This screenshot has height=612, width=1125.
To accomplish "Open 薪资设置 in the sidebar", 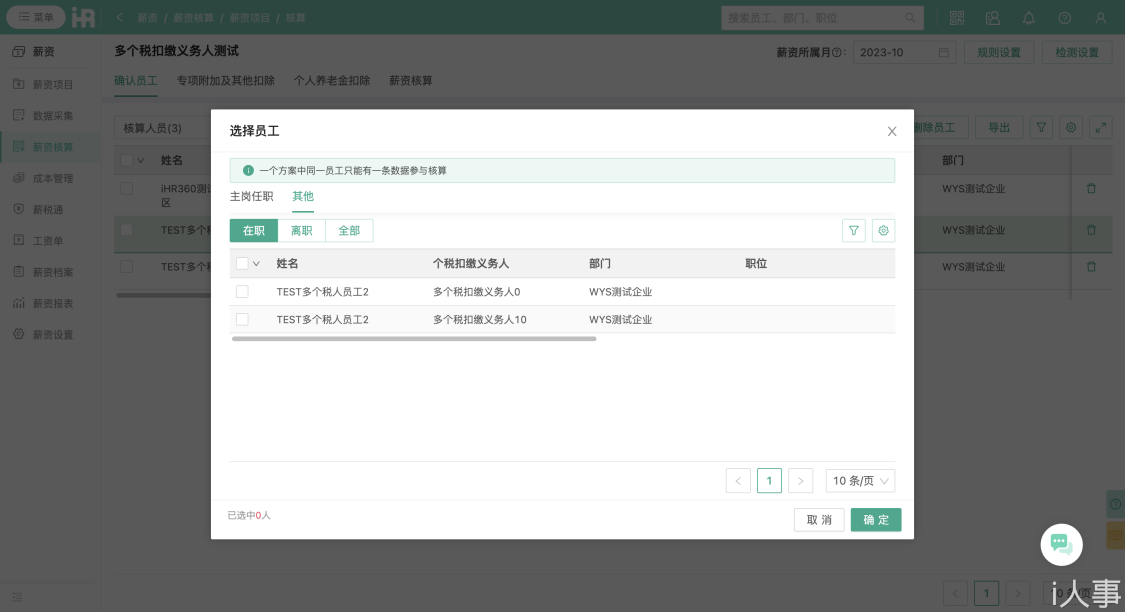I will 50,335.
